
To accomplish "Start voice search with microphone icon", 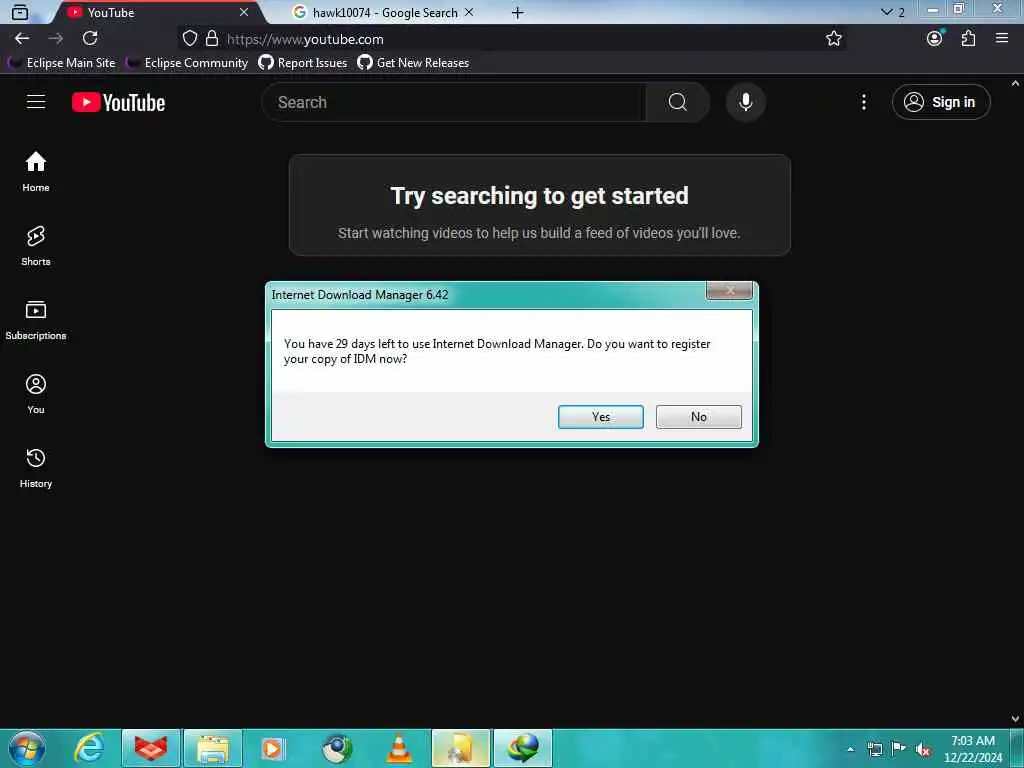I will [745, 103].
